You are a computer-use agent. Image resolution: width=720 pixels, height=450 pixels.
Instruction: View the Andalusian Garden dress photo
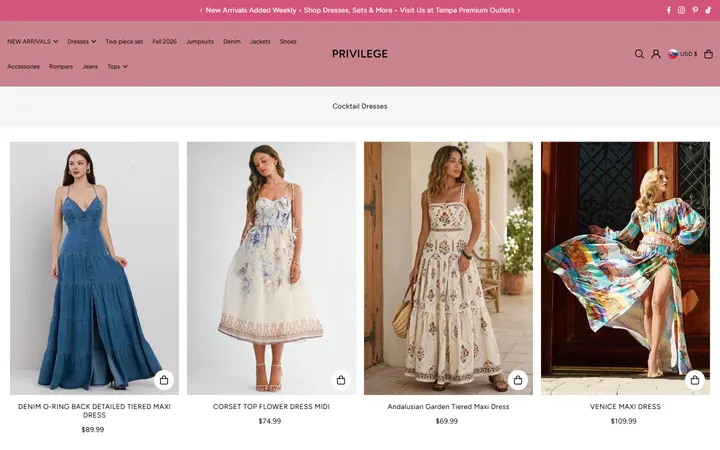tap(449, 268)
